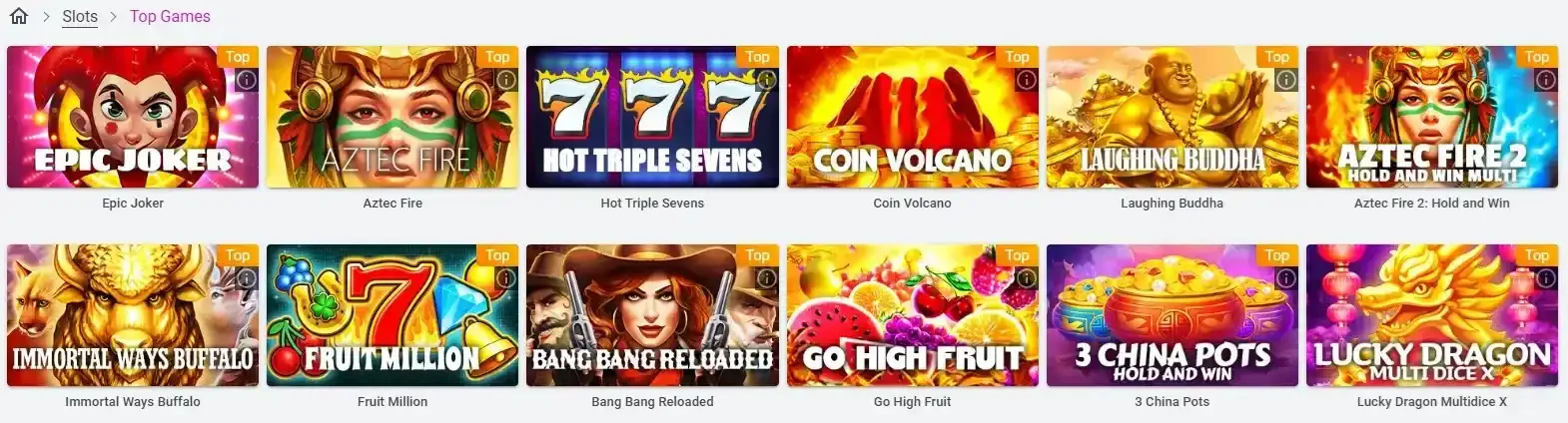Viewport: 1568px width, 423px height.
Task: Open Fruit Million game image
Action: click(x=392, y=315)
